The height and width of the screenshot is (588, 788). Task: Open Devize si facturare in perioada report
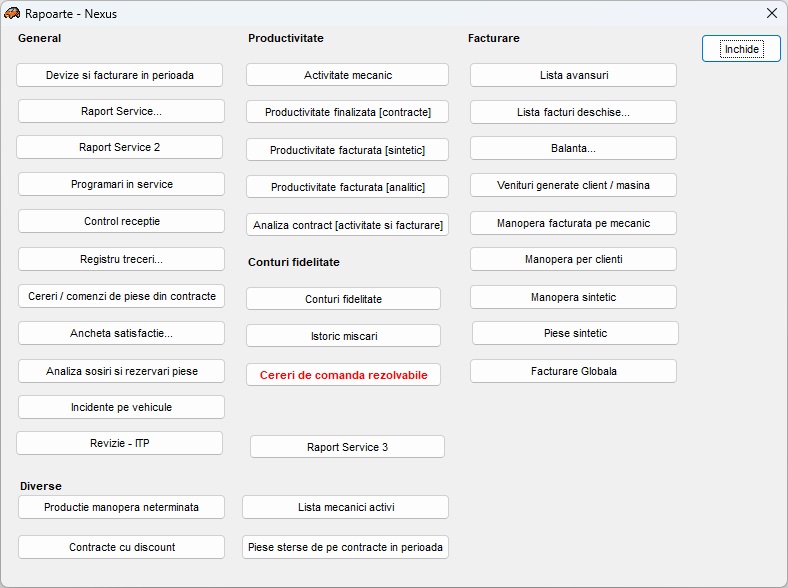coord(120,75)
